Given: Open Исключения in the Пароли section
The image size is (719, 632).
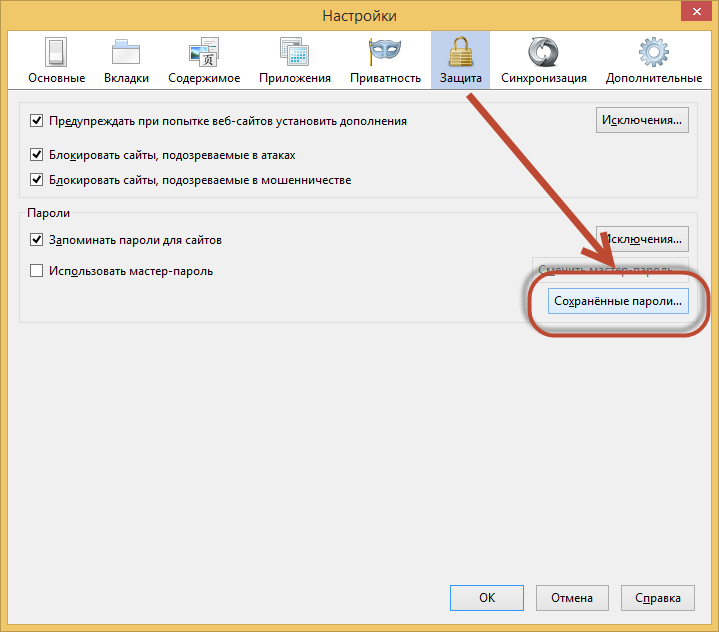Looking at the screenshot, I should [642, 240].
